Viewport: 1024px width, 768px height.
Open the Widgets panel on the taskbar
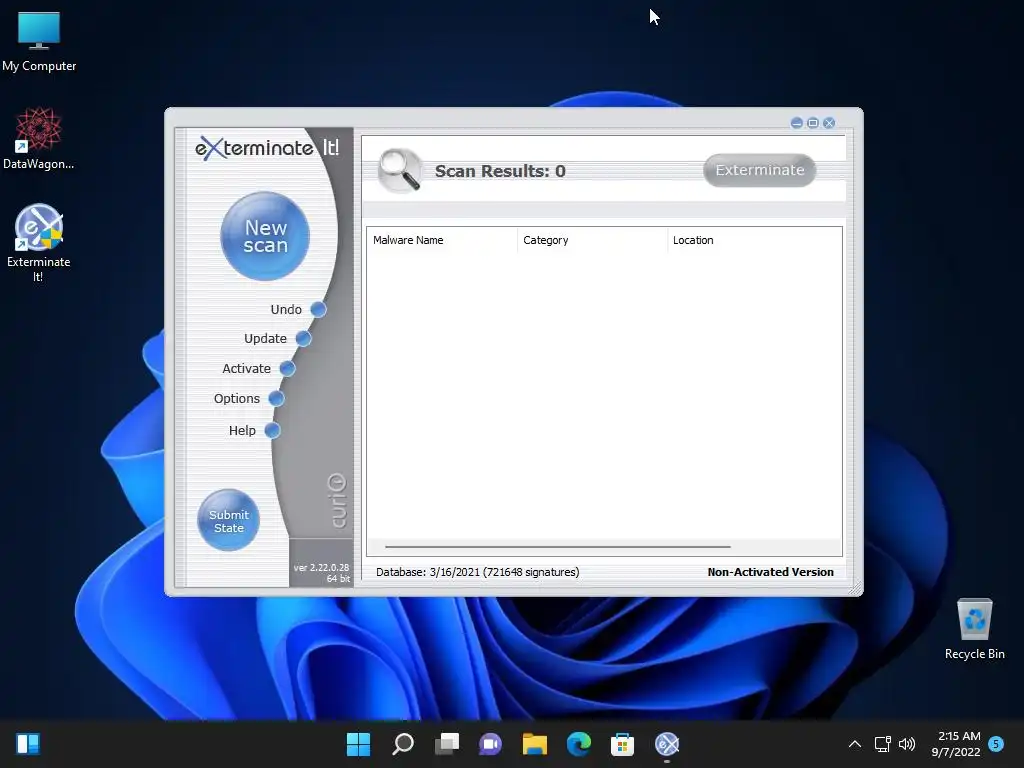coord(28,744)
